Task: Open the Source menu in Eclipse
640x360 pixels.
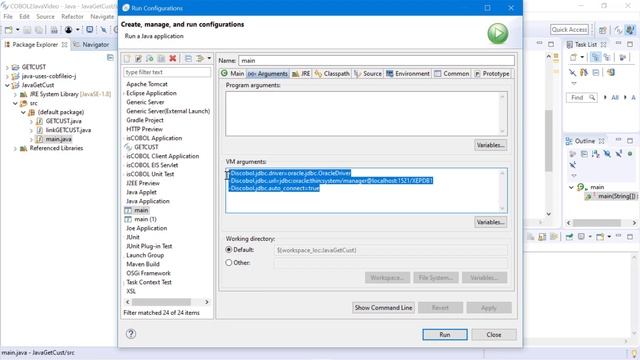Action: tap(45, 16)
